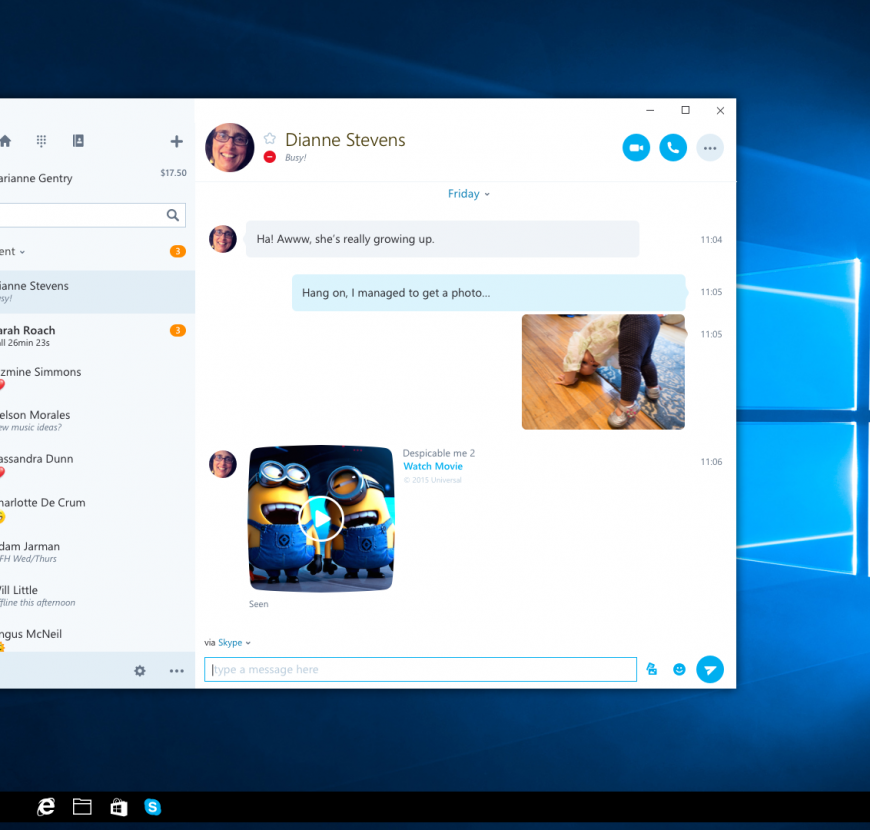Open Sarah Roach conversation

coord(97,336)
